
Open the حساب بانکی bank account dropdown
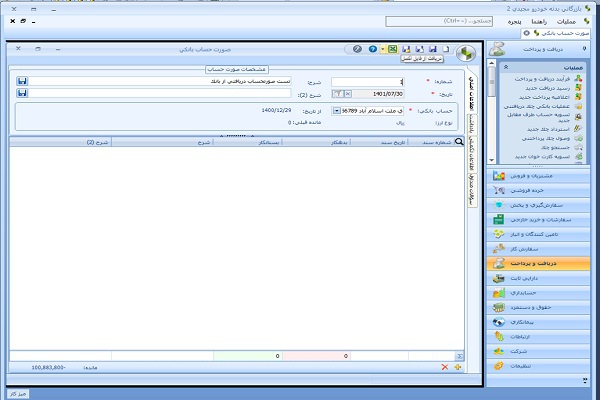[x=336, y=111]
